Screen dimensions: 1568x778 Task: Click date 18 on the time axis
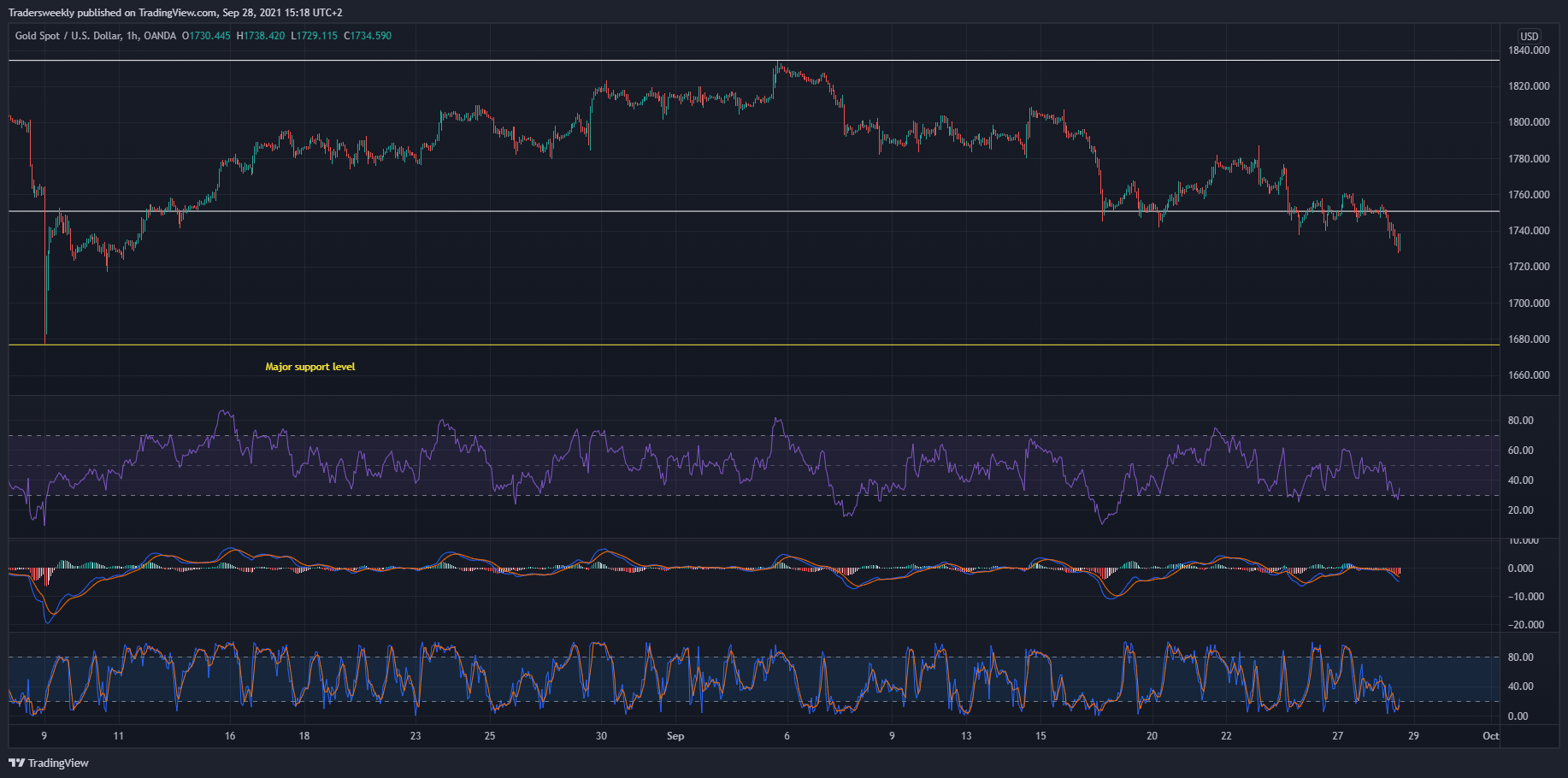tap(304, 736)
